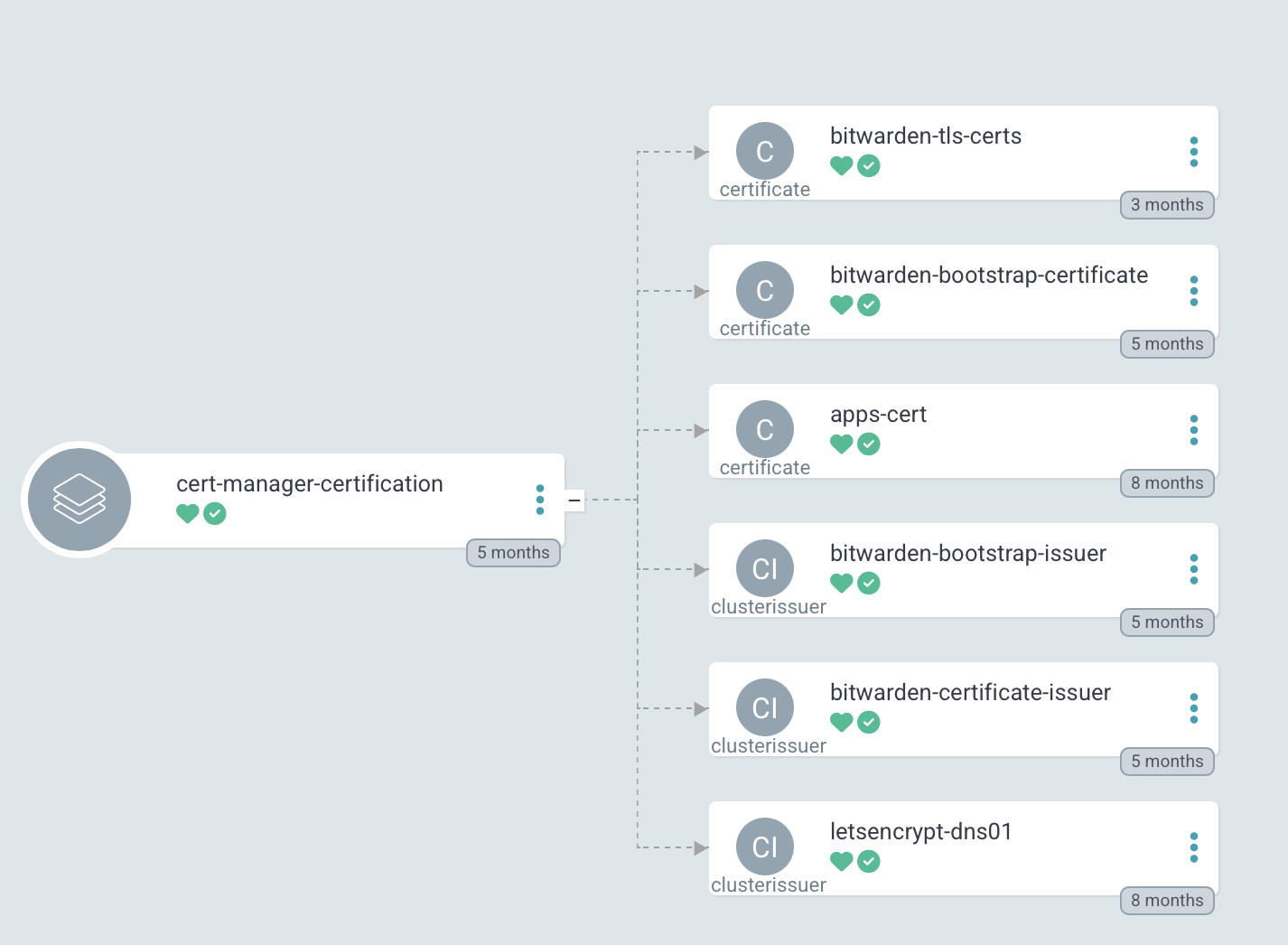Viewport: 1288px width, 945px height.
Task: Select the bitwarden-certificate-issuer node name
Action: tap(970, 693)
